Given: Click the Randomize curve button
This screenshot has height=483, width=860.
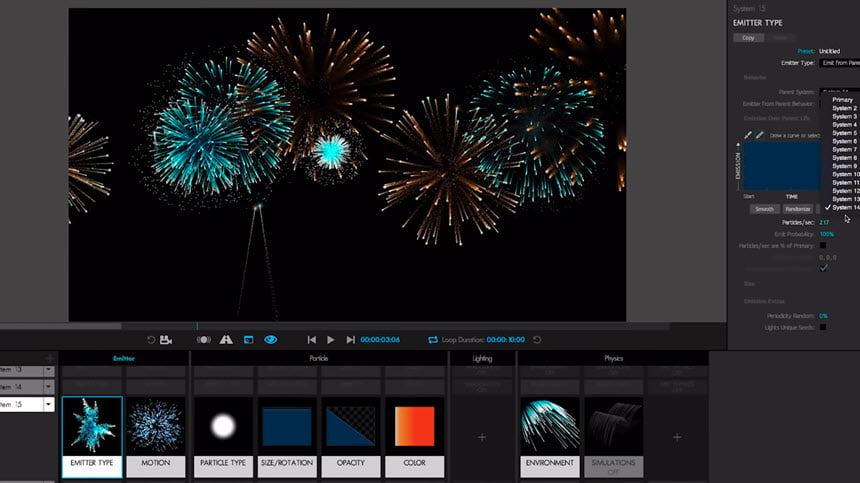Looking at the screenshot, I should [797, 209].
